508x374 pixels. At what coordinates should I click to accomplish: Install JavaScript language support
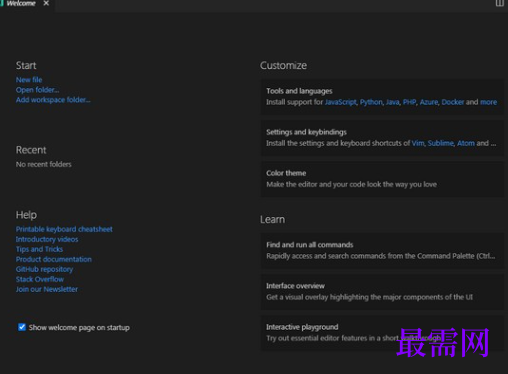341,102
